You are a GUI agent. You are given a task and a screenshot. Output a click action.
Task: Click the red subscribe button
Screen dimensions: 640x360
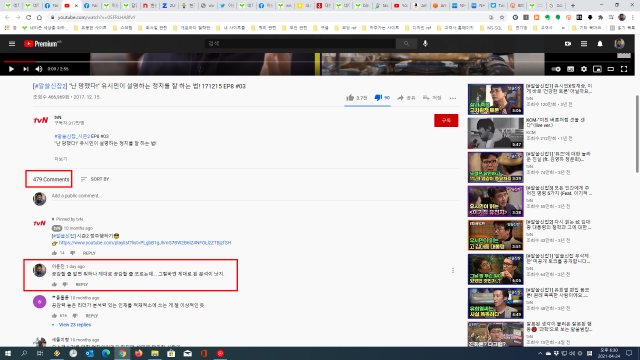tap(446, 120)
